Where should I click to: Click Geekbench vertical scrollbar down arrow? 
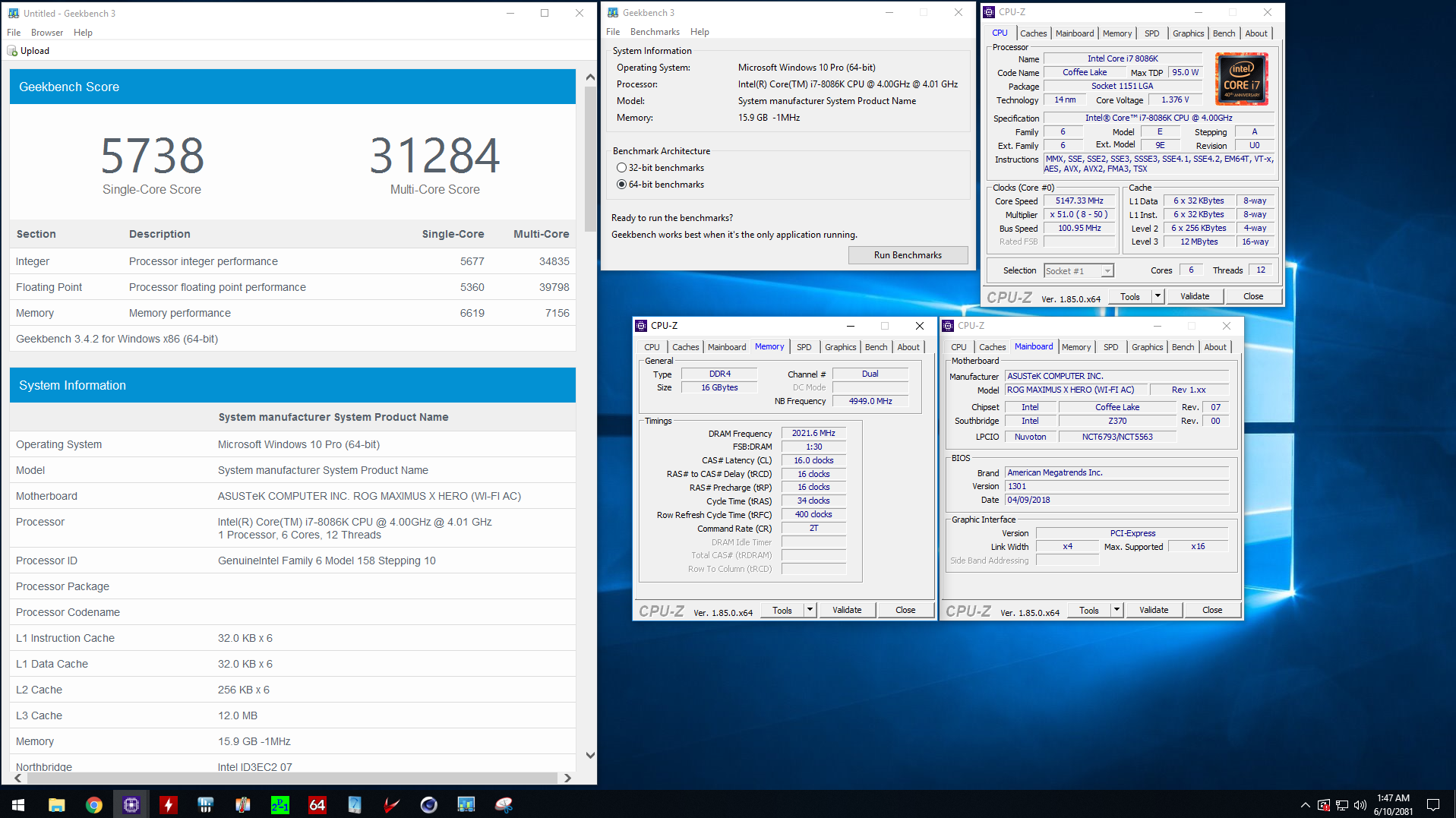click(590, 756)
